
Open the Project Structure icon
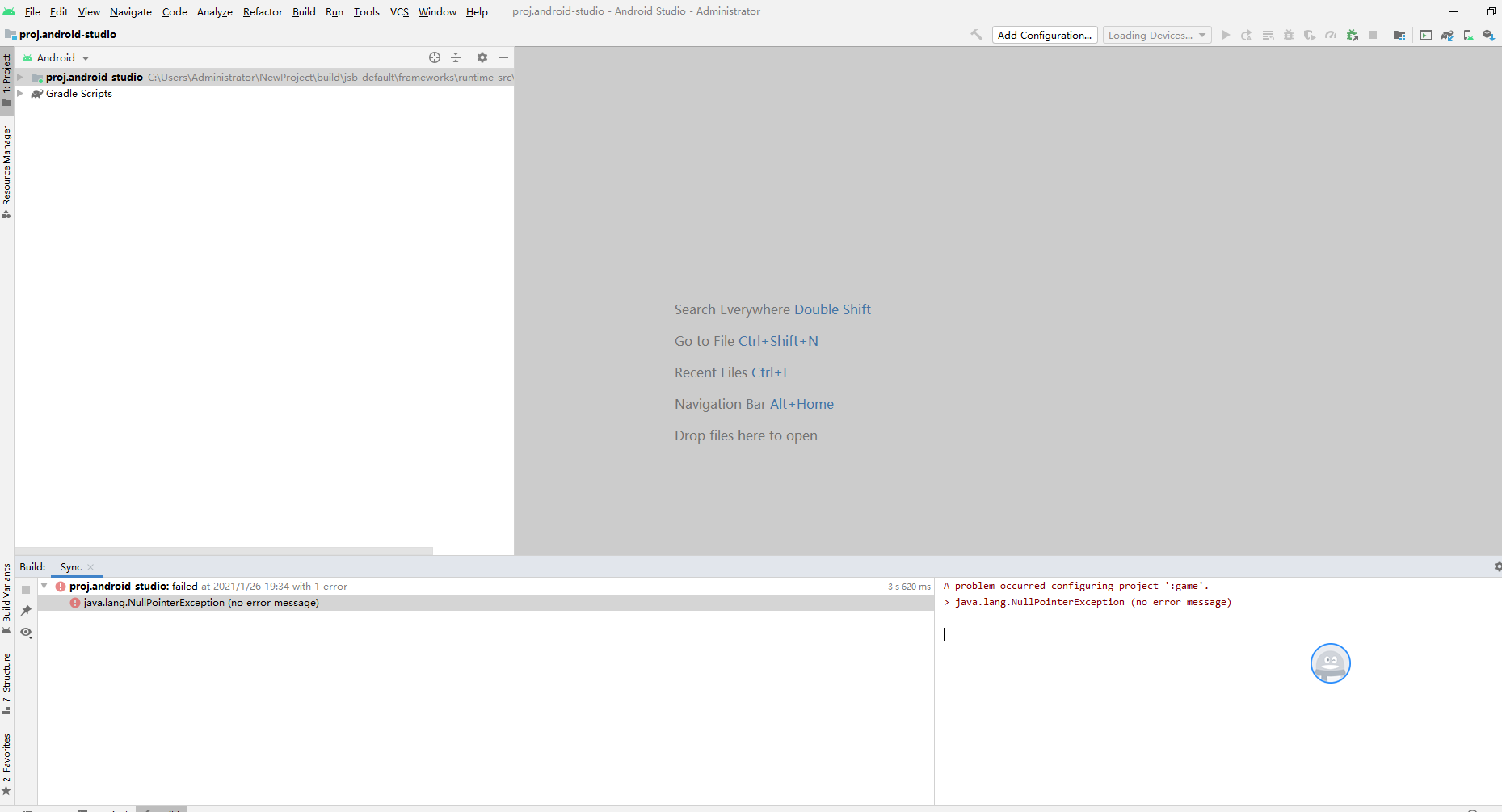pyautogui.click(x=1399, y=35)
